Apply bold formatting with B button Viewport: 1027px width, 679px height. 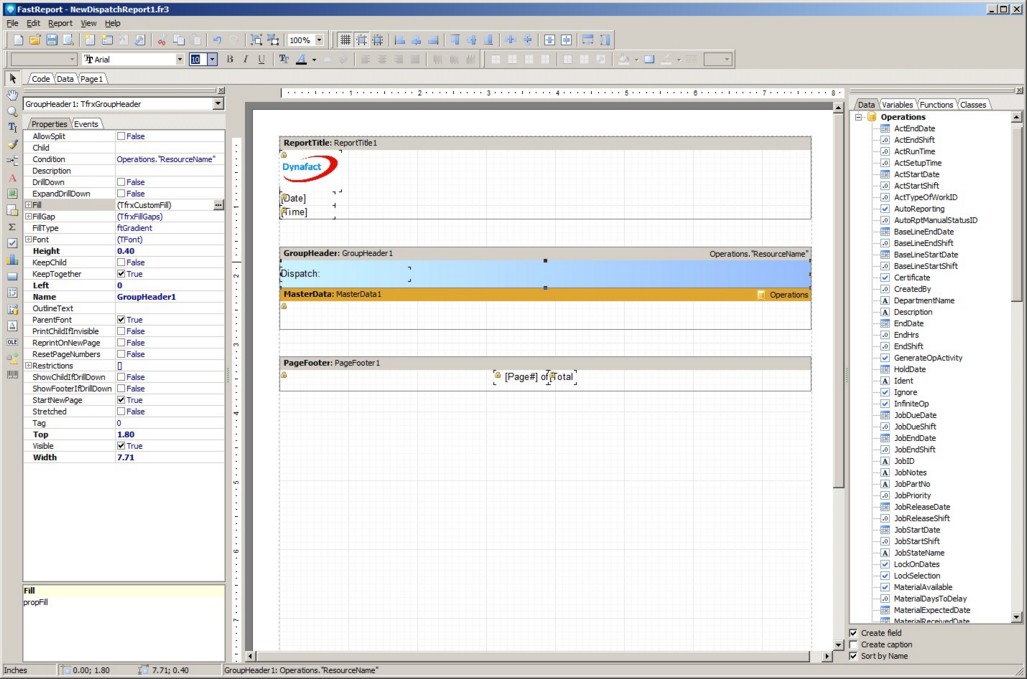pyautogui.click(x=229, y=60)
